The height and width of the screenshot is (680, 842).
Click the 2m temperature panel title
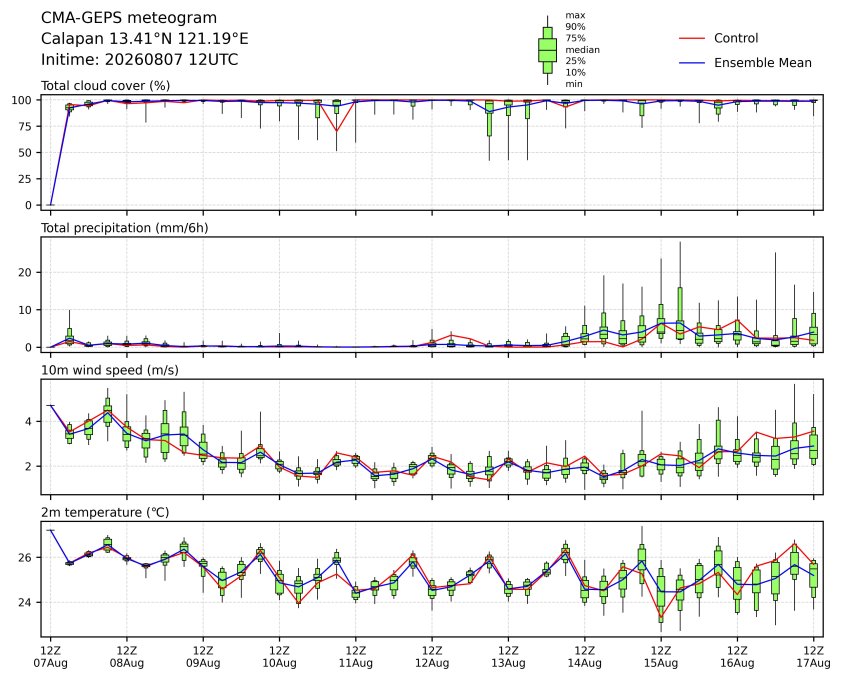point(105,512)
